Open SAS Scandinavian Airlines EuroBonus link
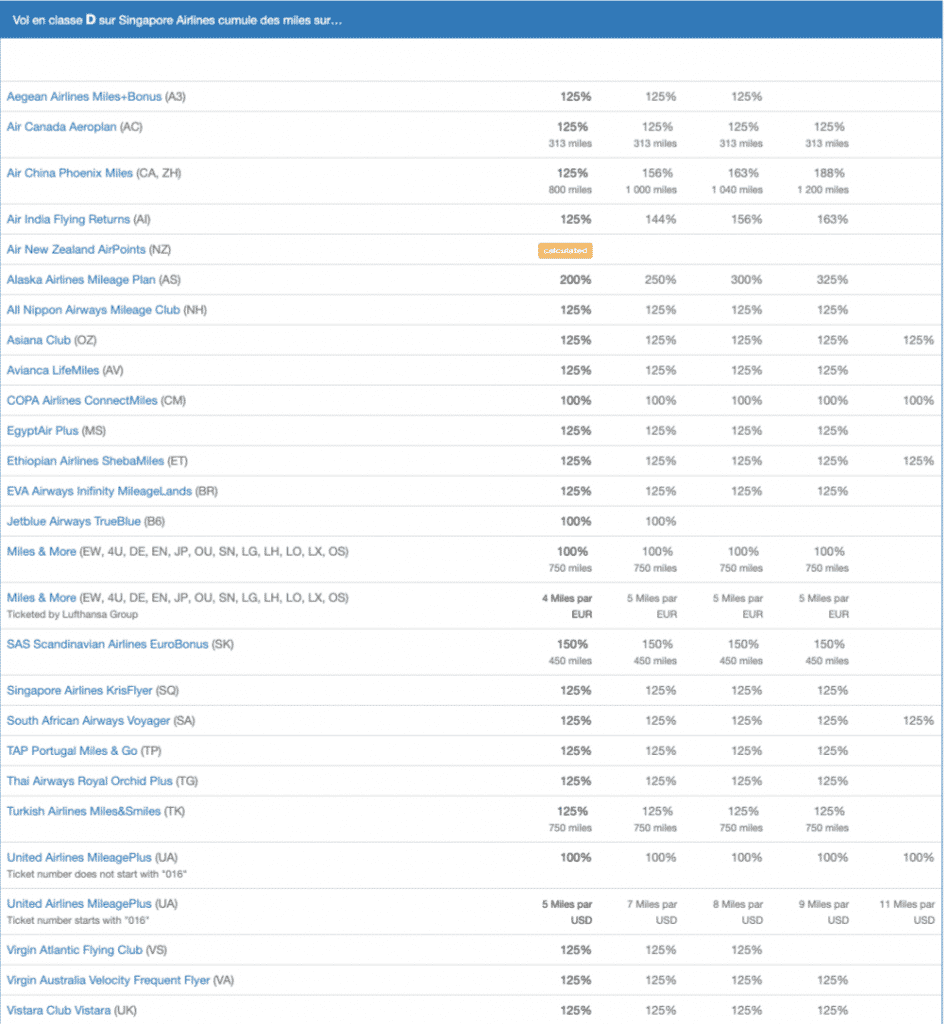This screenshot has width=947, height=1024. click(107, 644)
